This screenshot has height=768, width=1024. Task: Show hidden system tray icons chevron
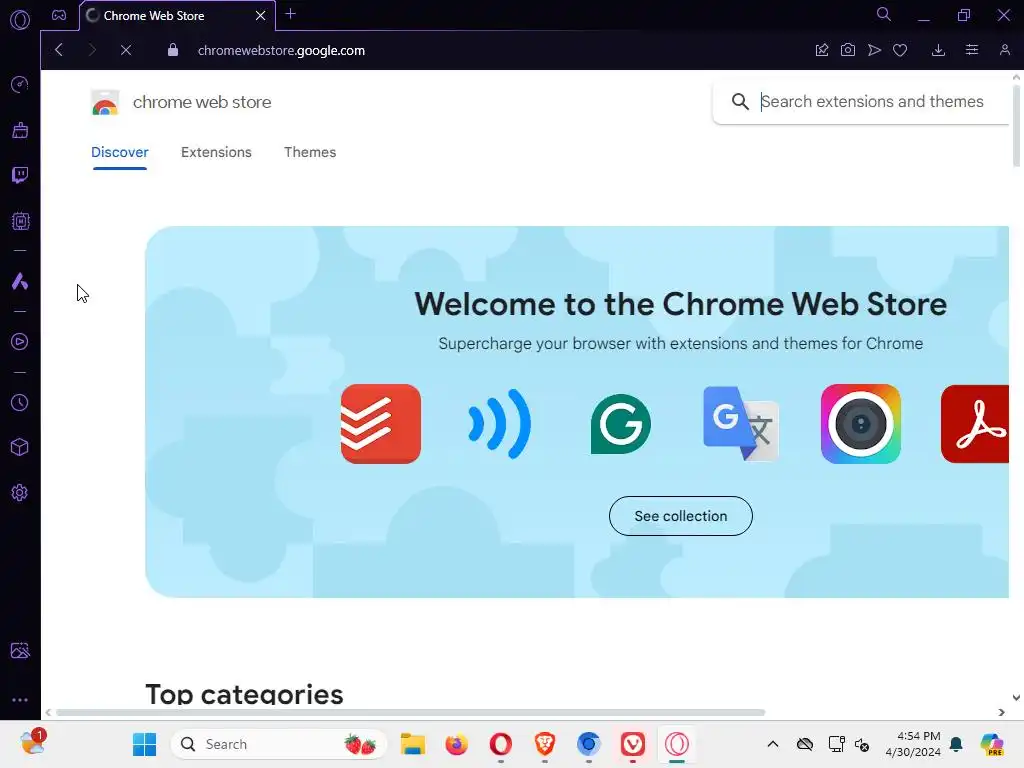pos(773,744)
